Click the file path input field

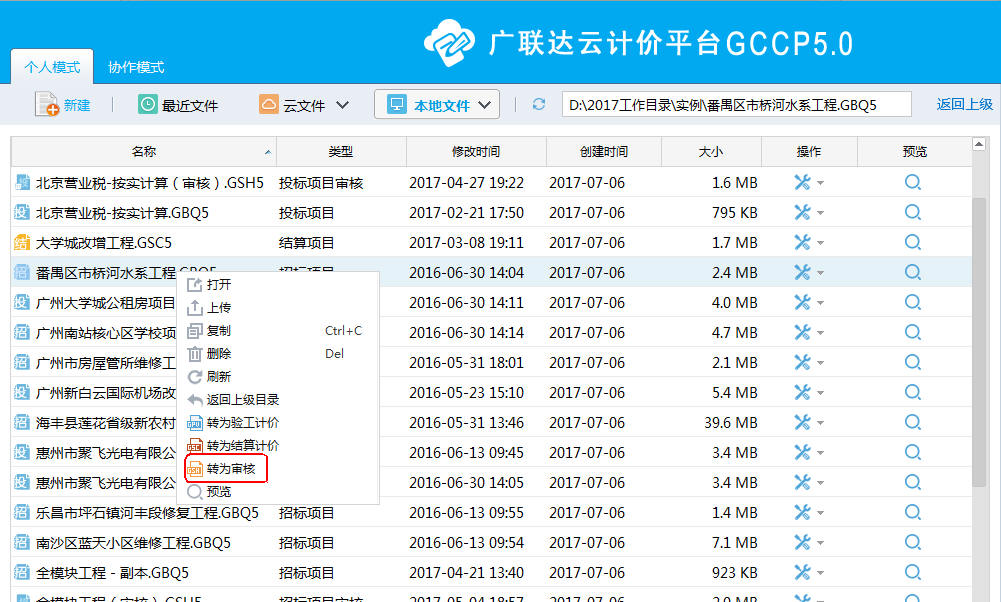tap(735, 105)
